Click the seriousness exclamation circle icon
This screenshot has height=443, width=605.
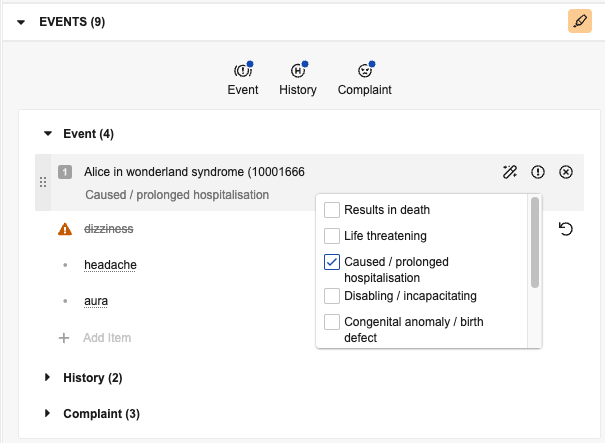538,172
